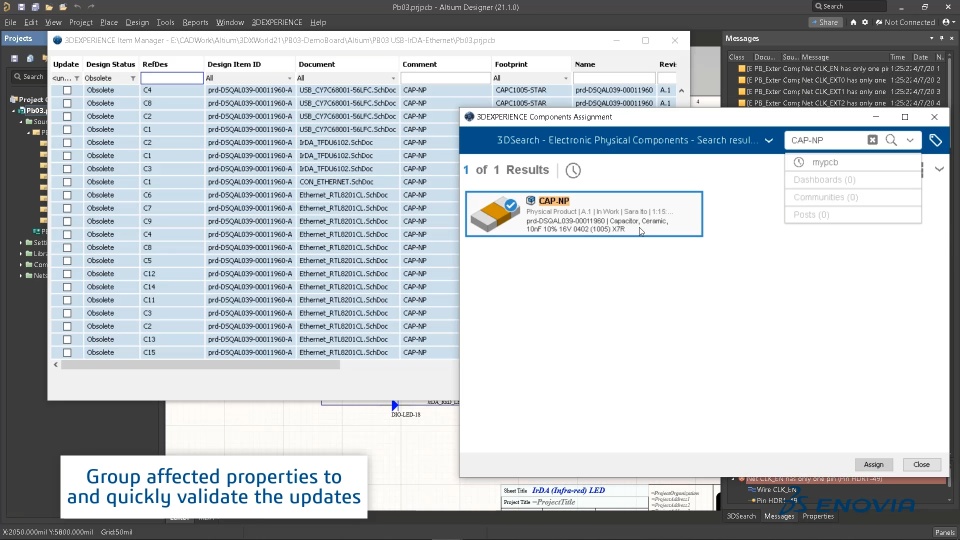Open the Design Item ID filter dropdown
The height and width of the screenshot is (540, 960).
289,78
